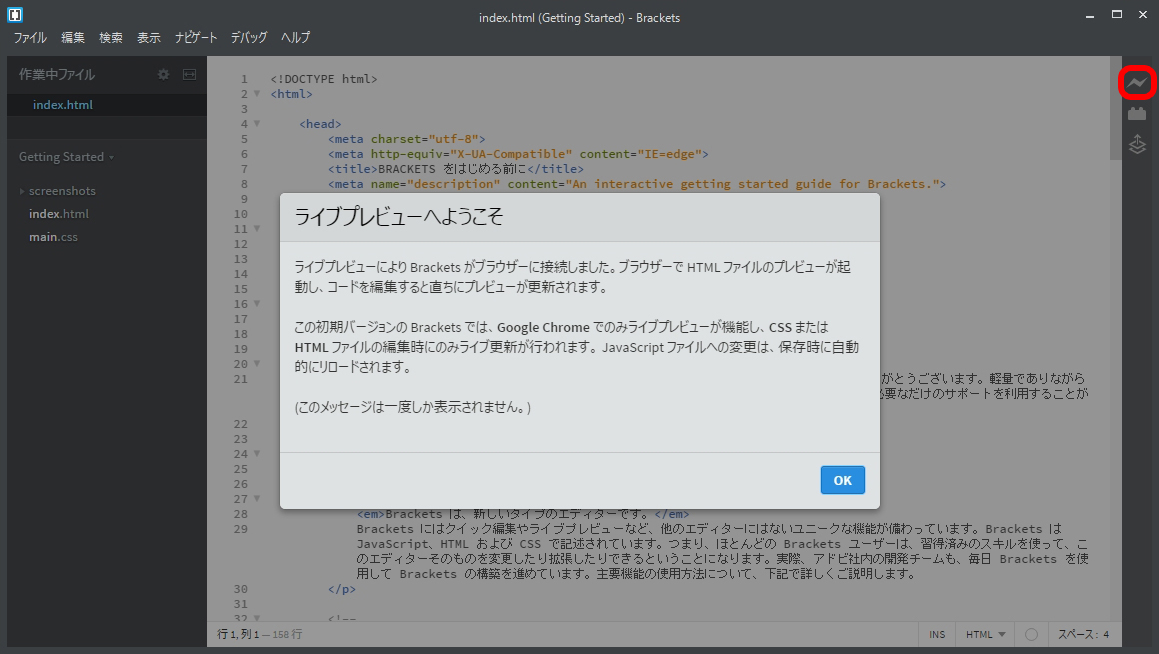This screenshot has height=654, width=1159.
Task: Toggle INS overwrite mode in status bar
Action: pos(937,634)
